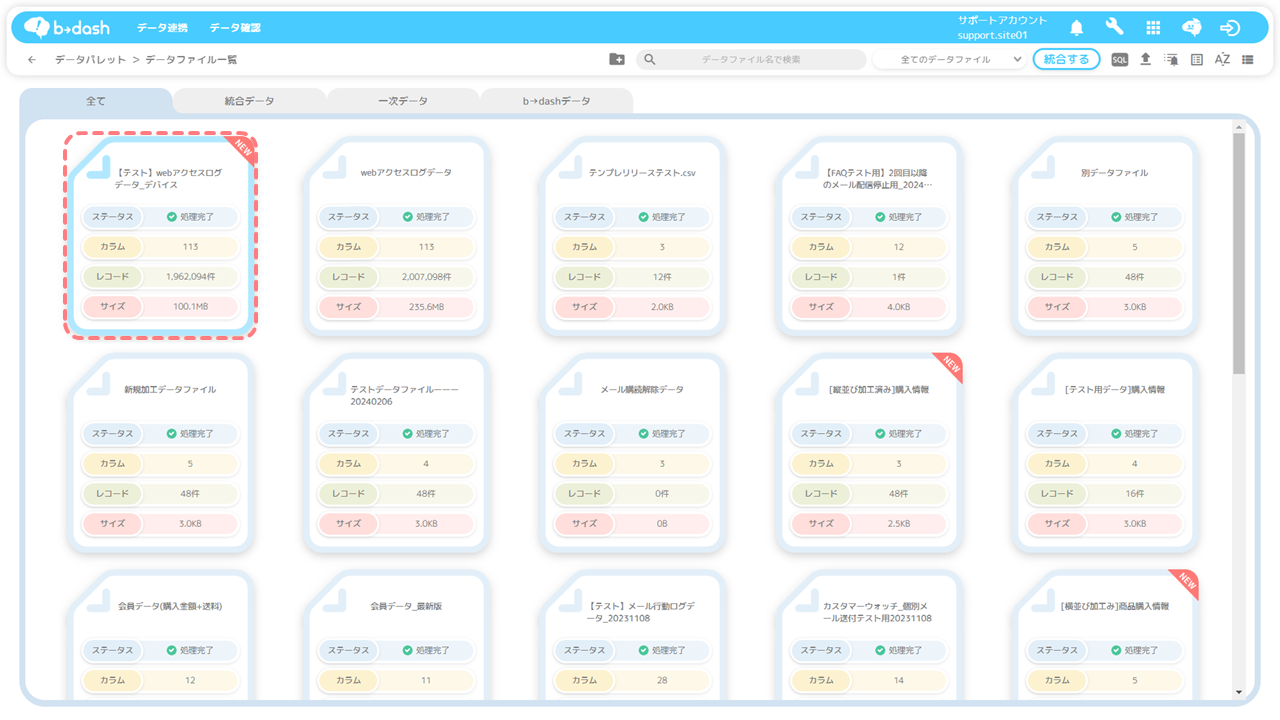Go back with the left arrow

click(32, 60)
